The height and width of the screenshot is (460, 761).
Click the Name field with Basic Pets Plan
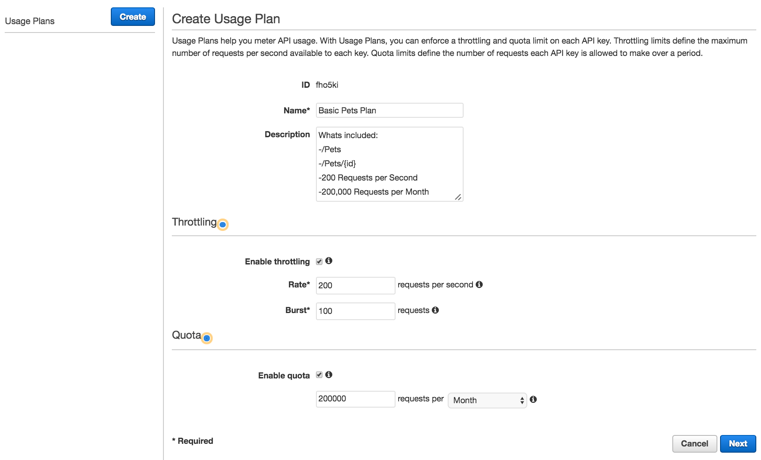390,110
